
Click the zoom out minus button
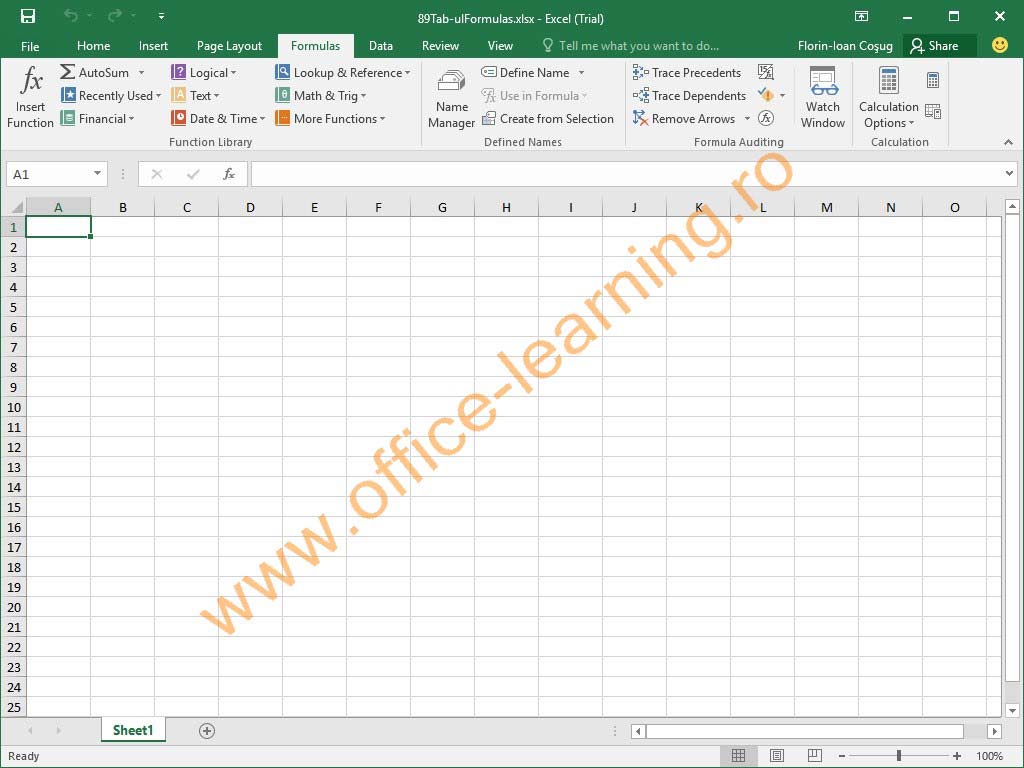(842, 756)
